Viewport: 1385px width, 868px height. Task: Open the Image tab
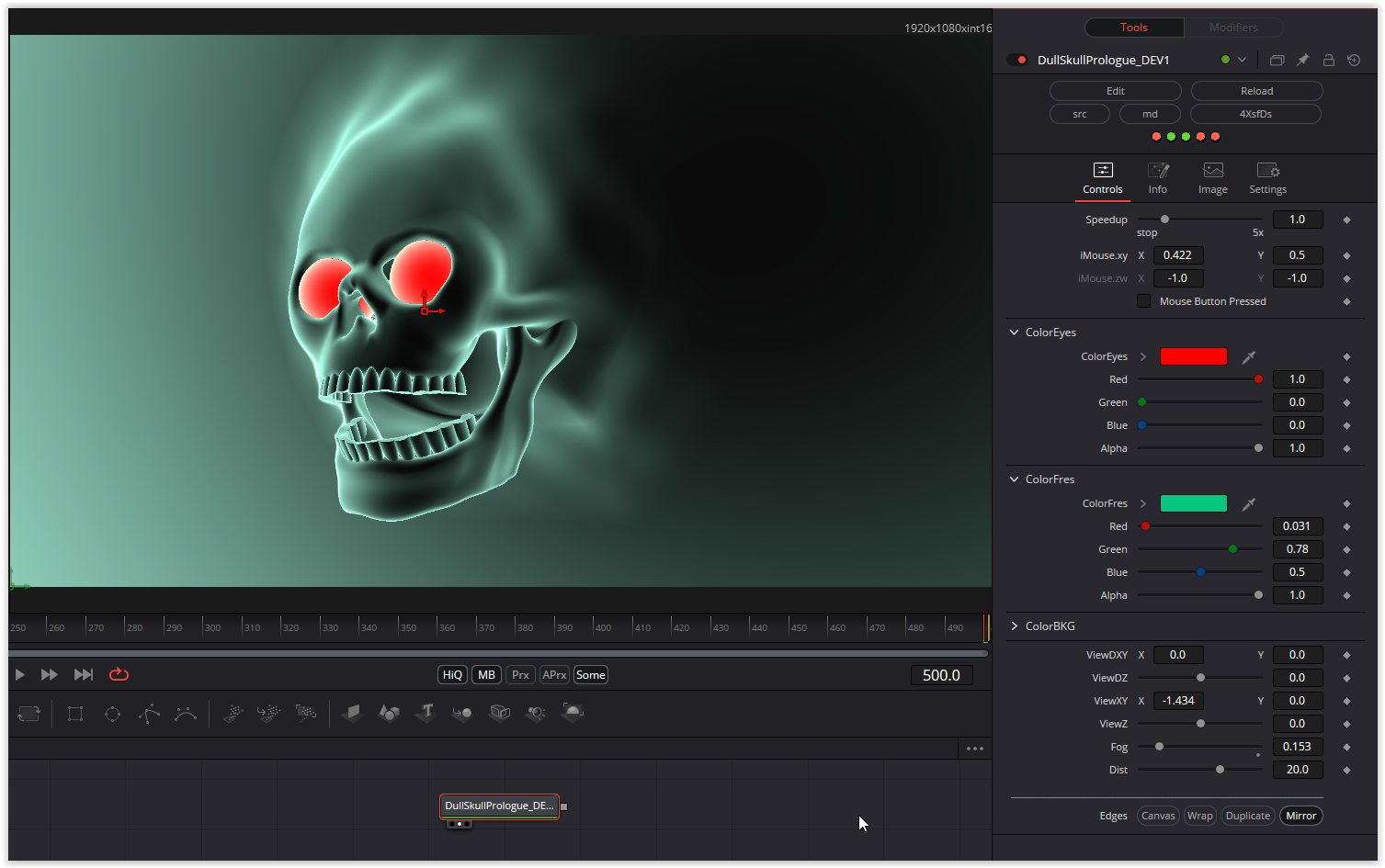(x=1213, y=179)
